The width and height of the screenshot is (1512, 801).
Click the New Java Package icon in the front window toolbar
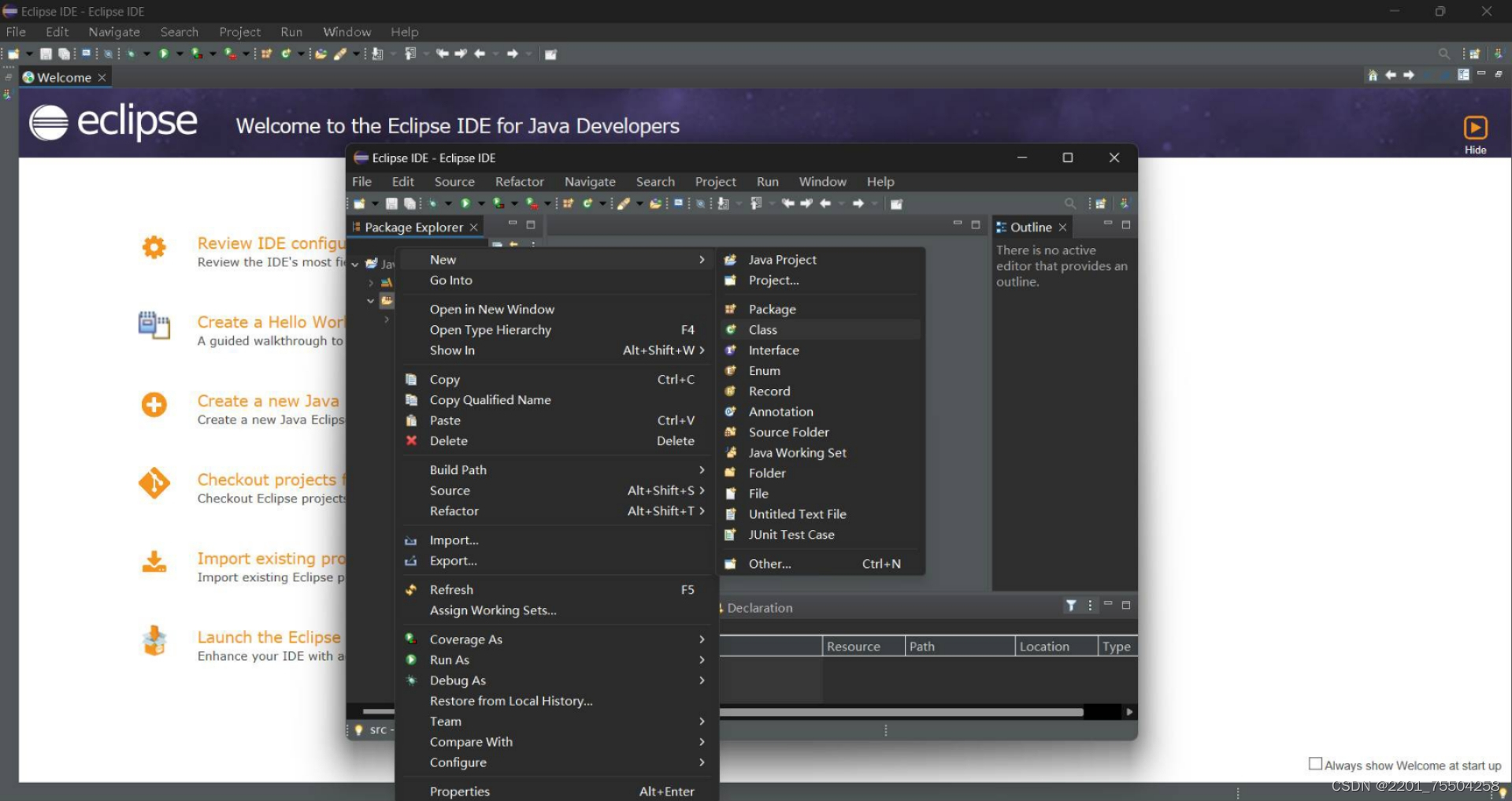pyautogui.click(x=568, y=203)
